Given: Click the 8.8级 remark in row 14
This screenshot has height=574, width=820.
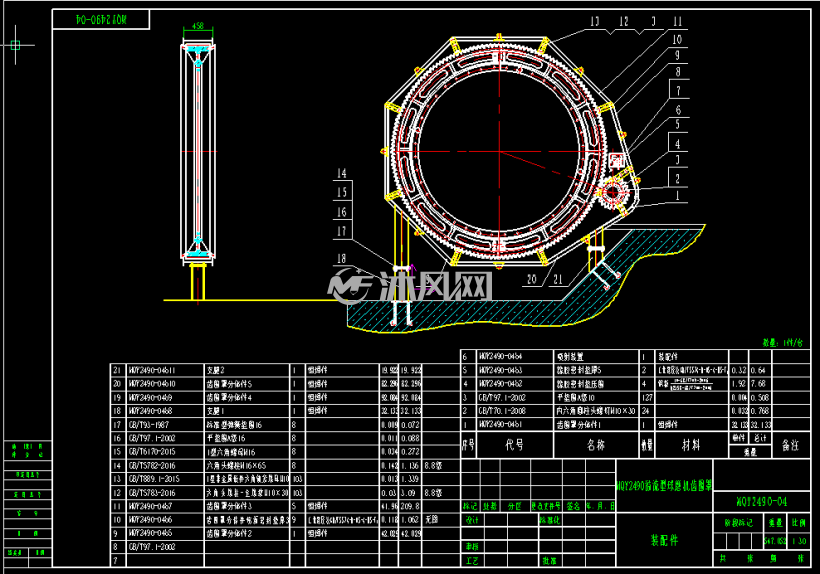Looking at the screenshot, I should click(x=433, y=465).
